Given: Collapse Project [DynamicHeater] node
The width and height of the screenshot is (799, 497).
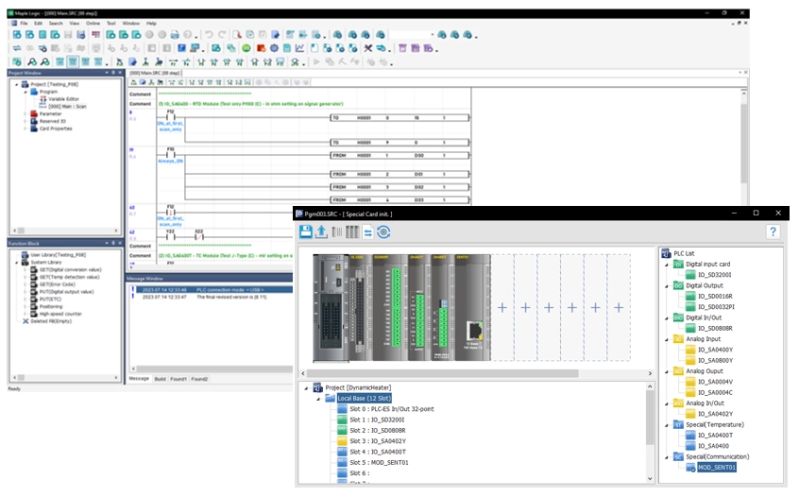Looking at the screenshot, I should point(306,388).
